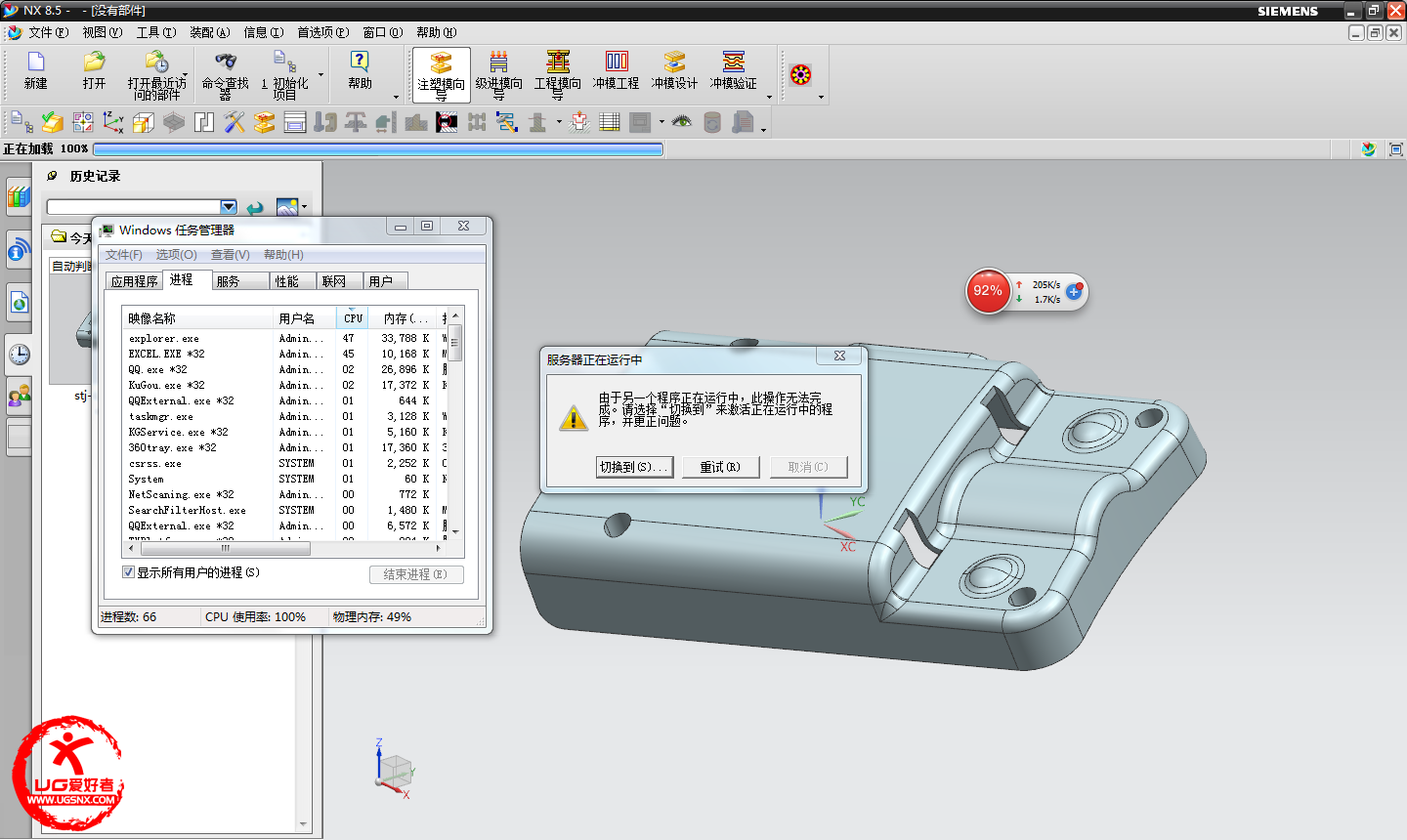
Task: Click the bill of materials table icon
Action: (610, 122)
